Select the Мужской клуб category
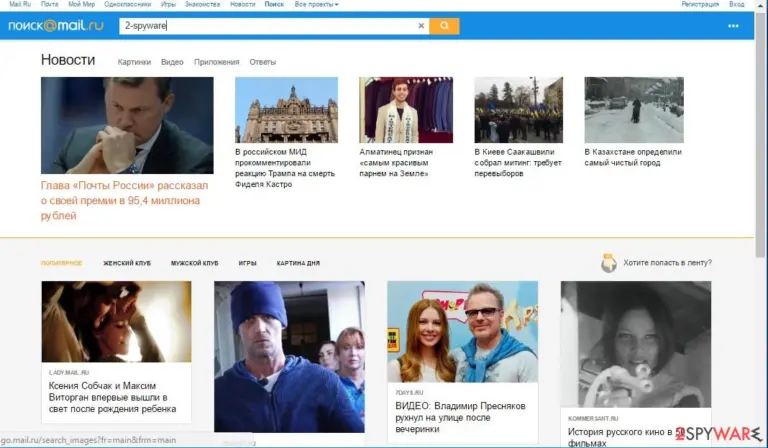This screenshot has height=448, width=768. (x=194, y=263)
